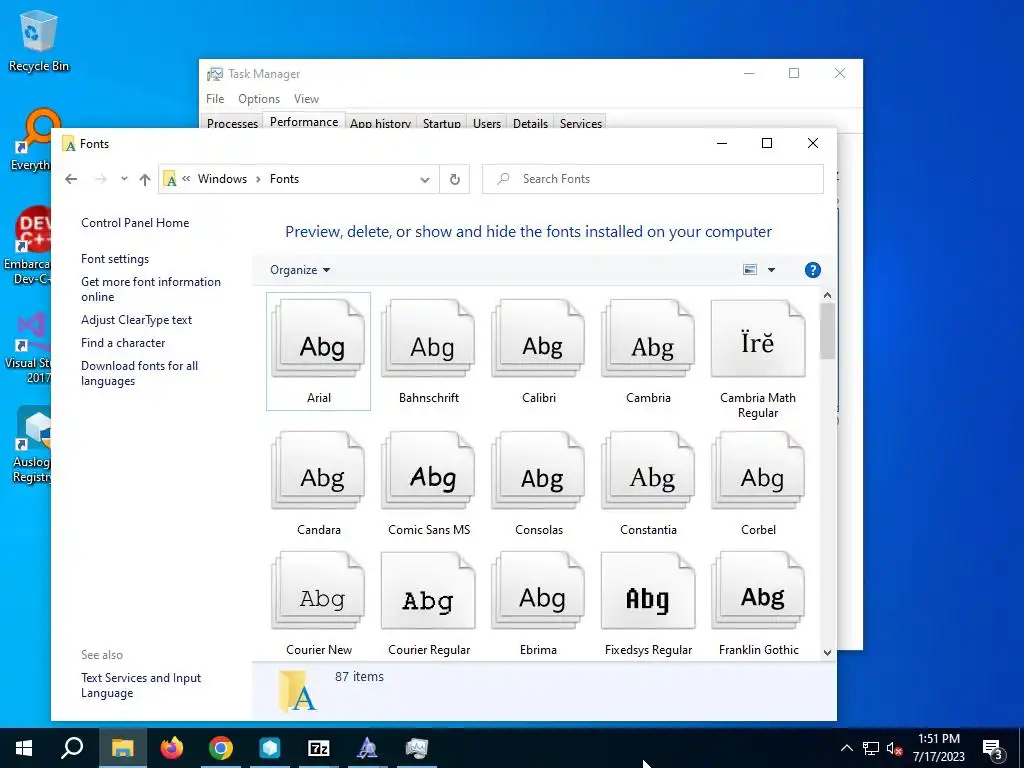
Task: Select the Comic Sans MS font icon
Action: point(428,470)
